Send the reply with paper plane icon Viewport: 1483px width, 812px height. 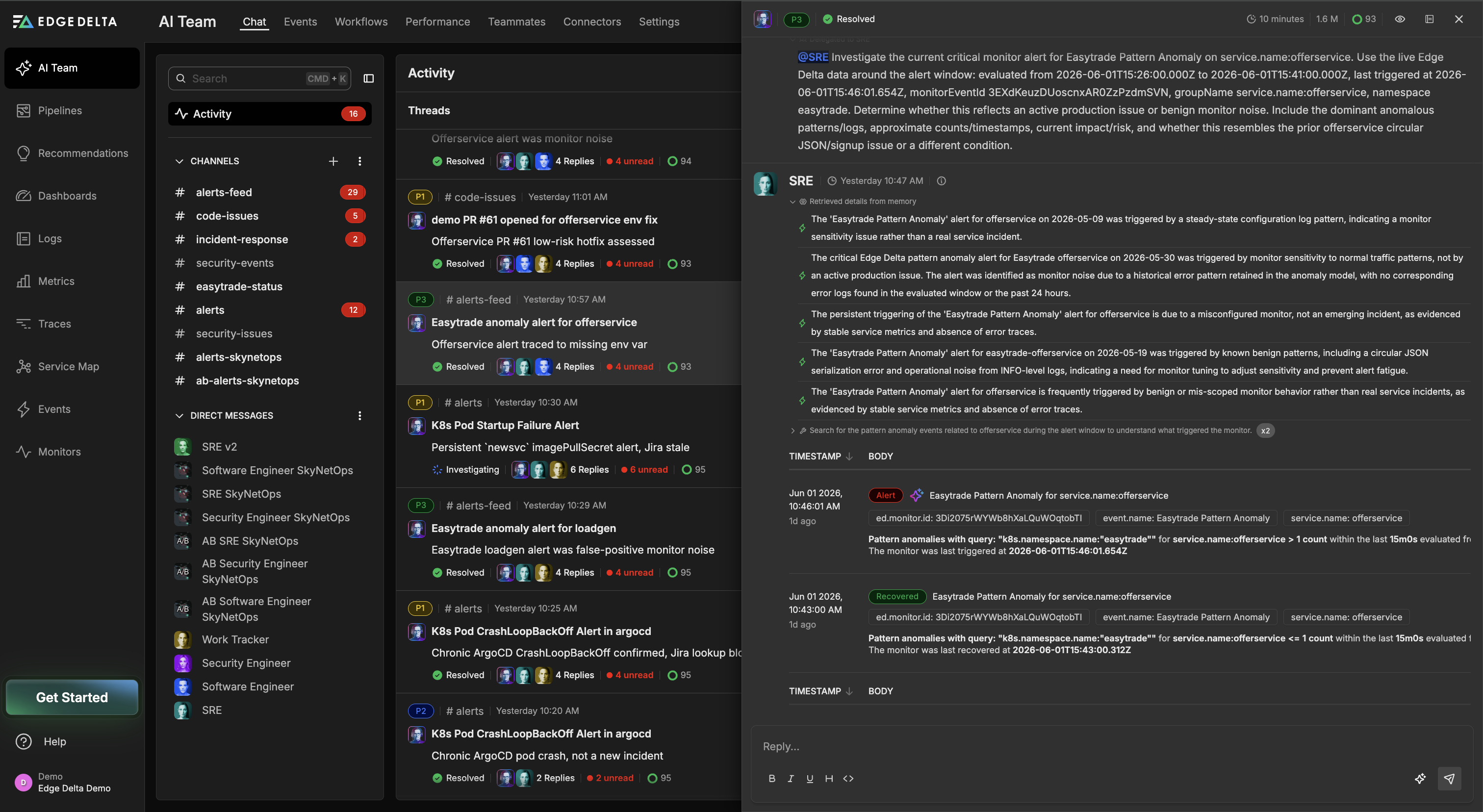[x=1449, y=778]
